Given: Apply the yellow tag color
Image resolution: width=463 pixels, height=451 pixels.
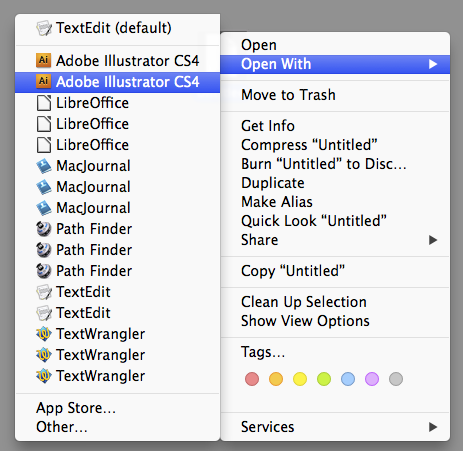Looking at the screenshot, I should pyautogui.click(x=300, y=379).
